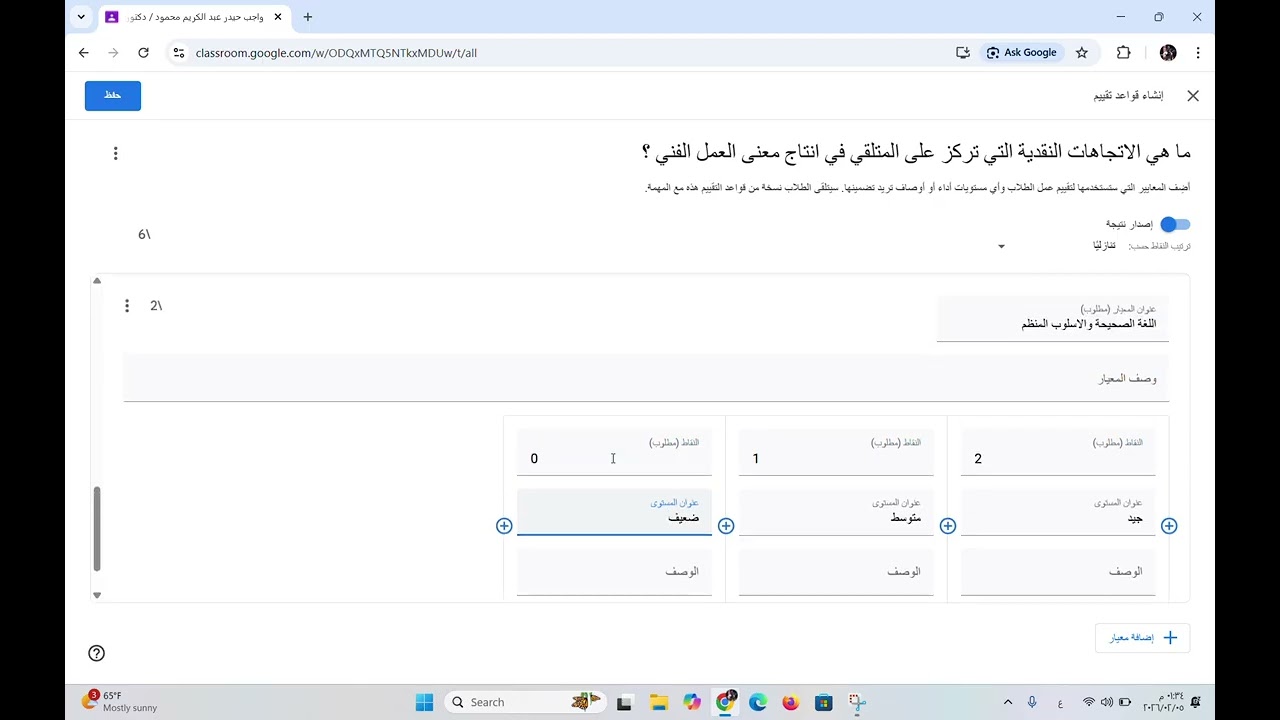Viewport: 1280px width, 720px height.
Task: Go back with browser back arrow
Action: pos(84,53)
